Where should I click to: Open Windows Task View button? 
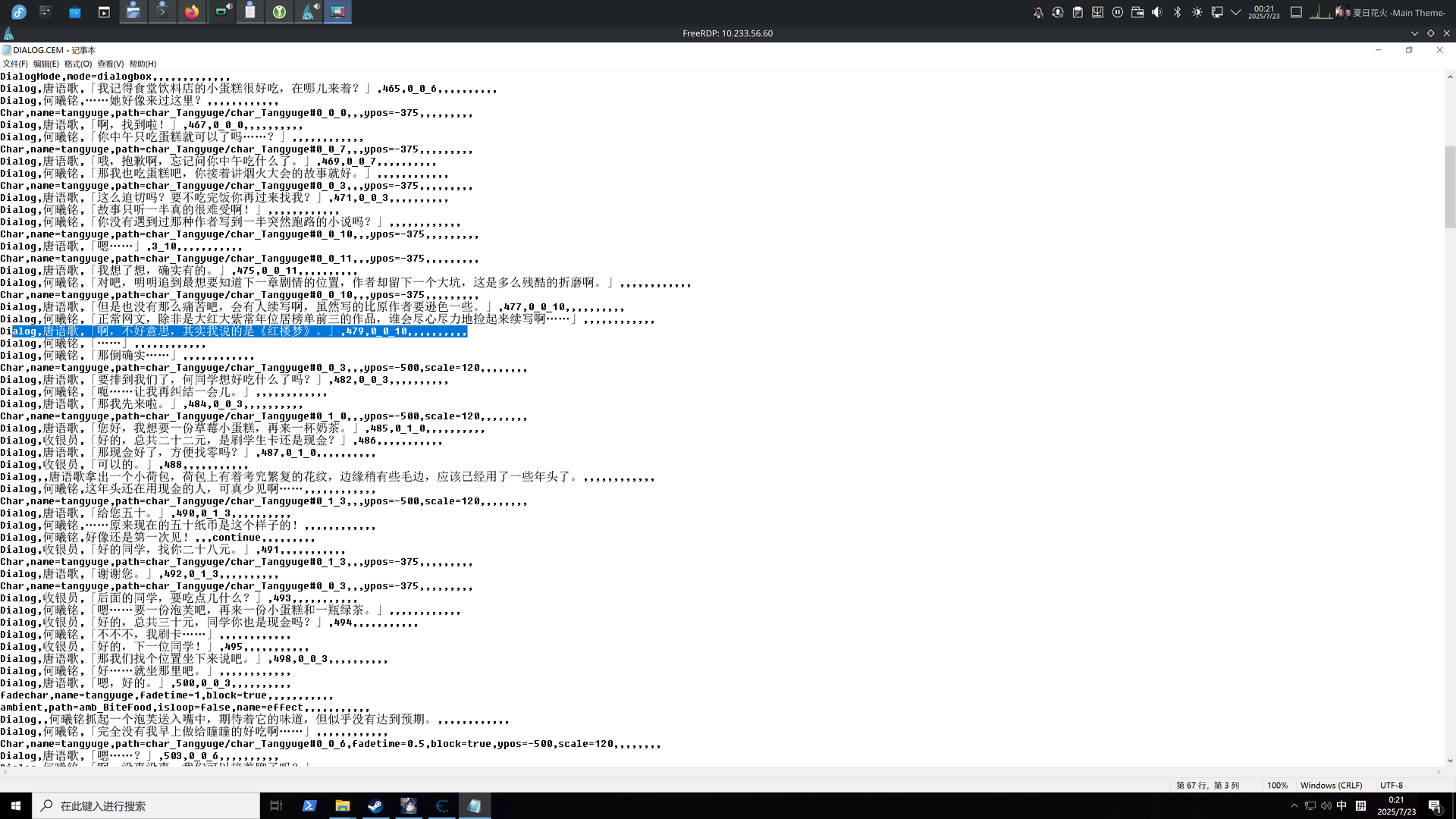pyautogui.click(x=276, y=805)
